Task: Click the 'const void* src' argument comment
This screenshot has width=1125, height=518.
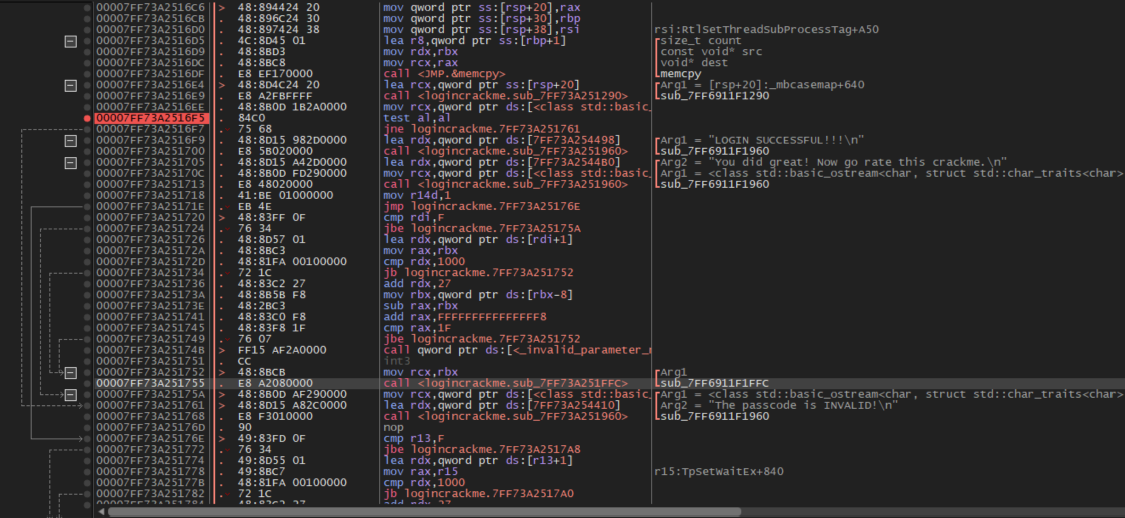Action: [x=711, y=52]
